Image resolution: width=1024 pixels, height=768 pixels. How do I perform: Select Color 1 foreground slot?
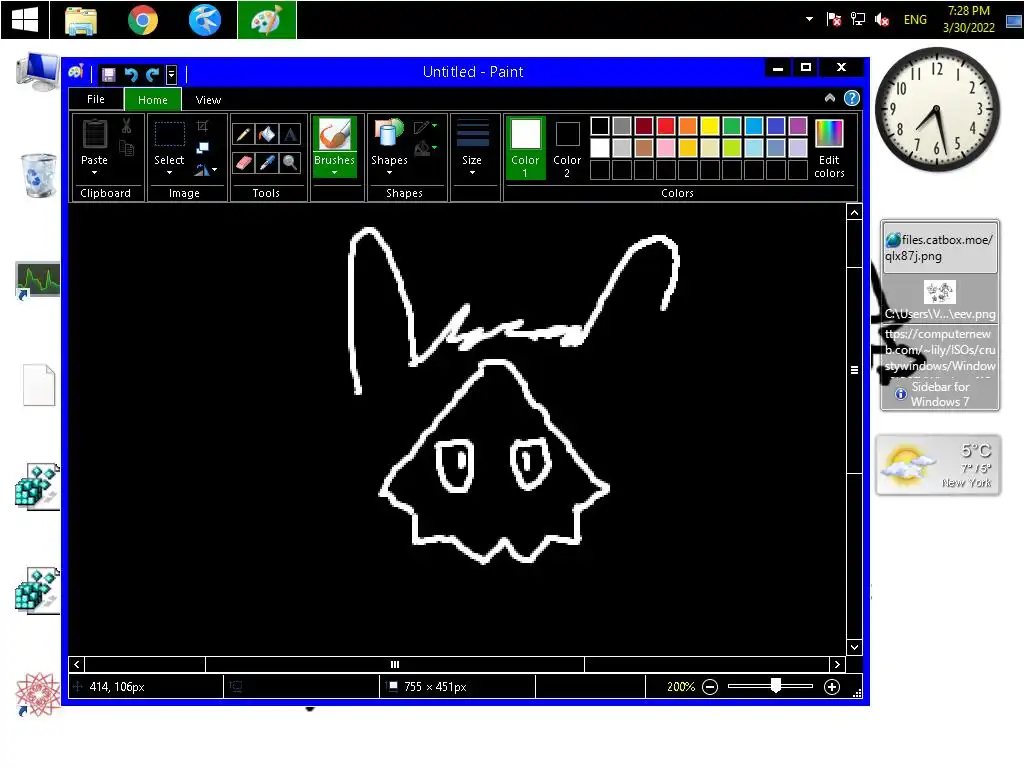tap(525, 148)
